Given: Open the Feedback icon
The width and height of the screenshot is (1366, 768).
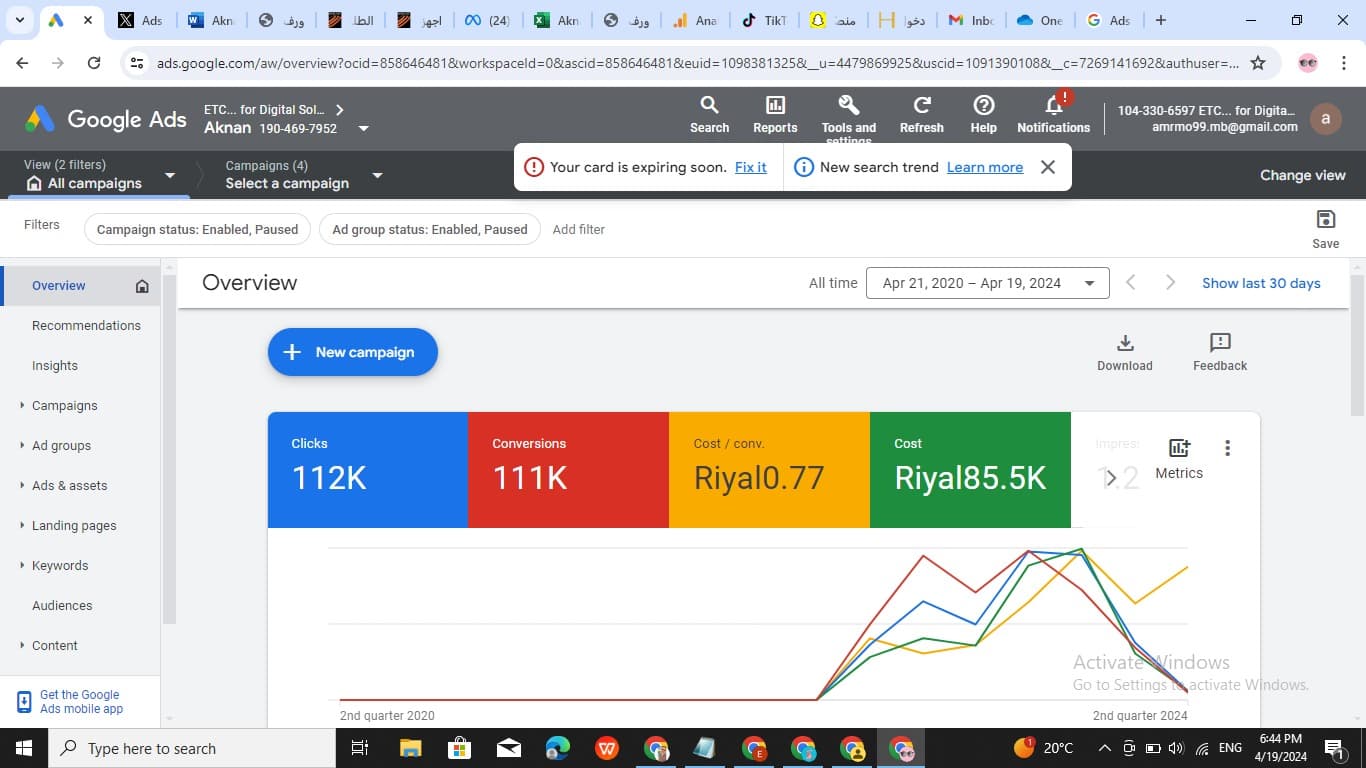Looking at the screenshot, I should (1220, 344).
